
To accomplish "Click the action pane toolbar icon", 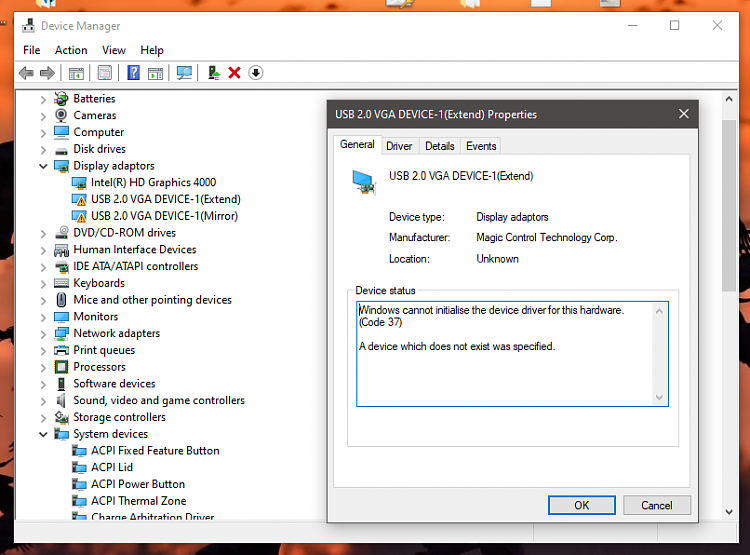I will (x=155, y=73).
